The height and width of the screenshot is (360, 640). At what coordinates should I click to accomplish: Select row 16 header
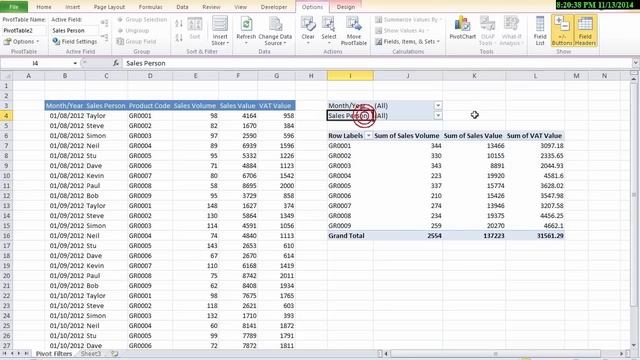[6, 236]
